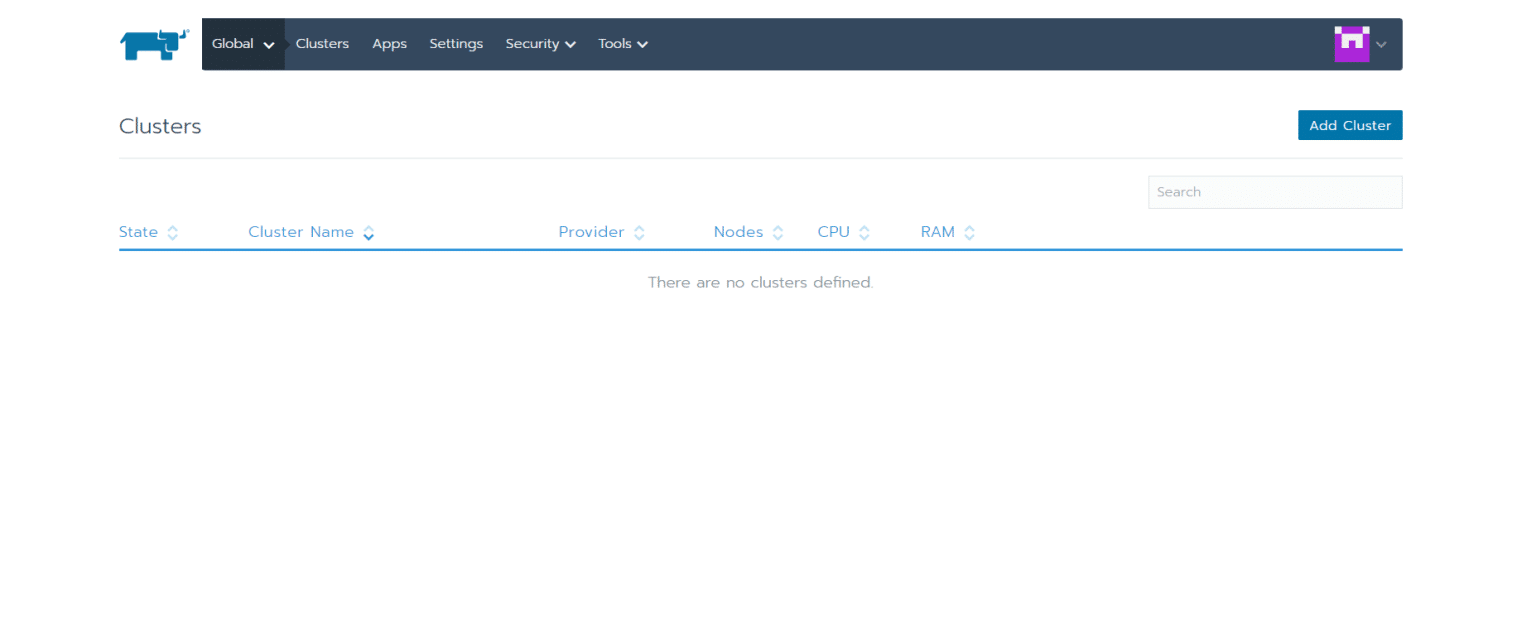
Task: Select the Cluster Name header label
Action: coord(301,232)
